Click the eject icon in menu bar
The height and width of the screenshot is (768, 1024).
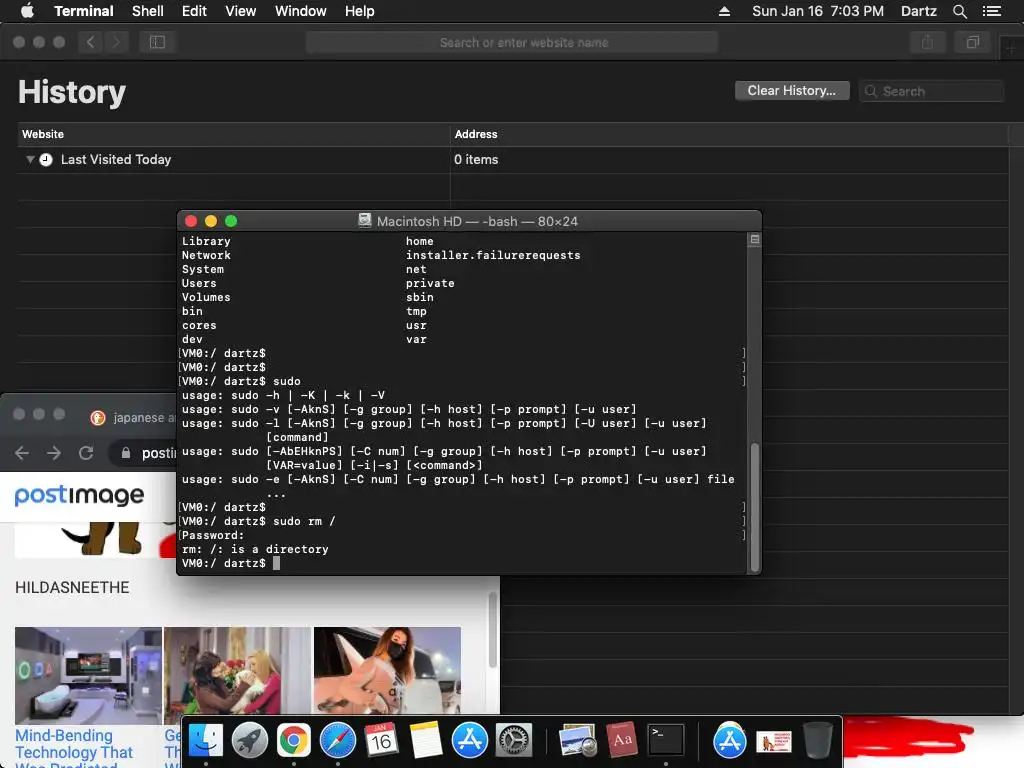pos(724,11)
